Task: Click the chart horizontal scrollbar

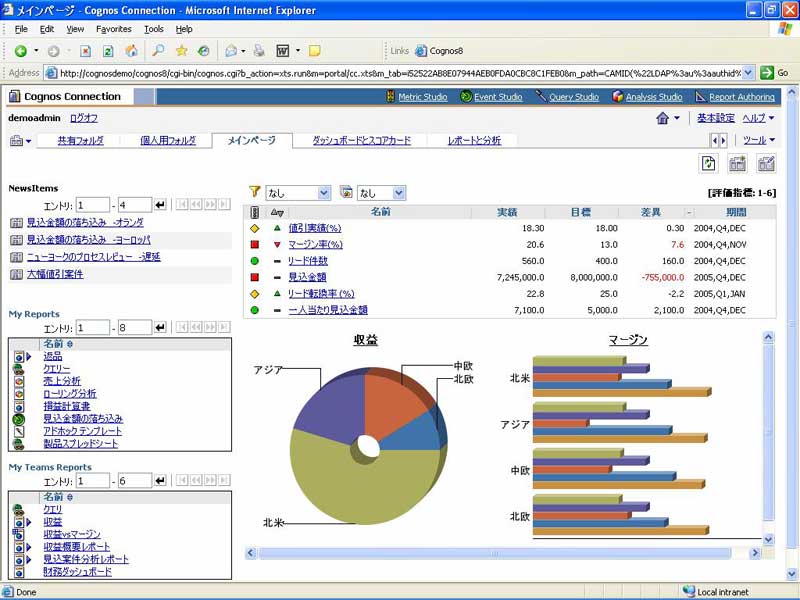Action: tap(494, 553)
